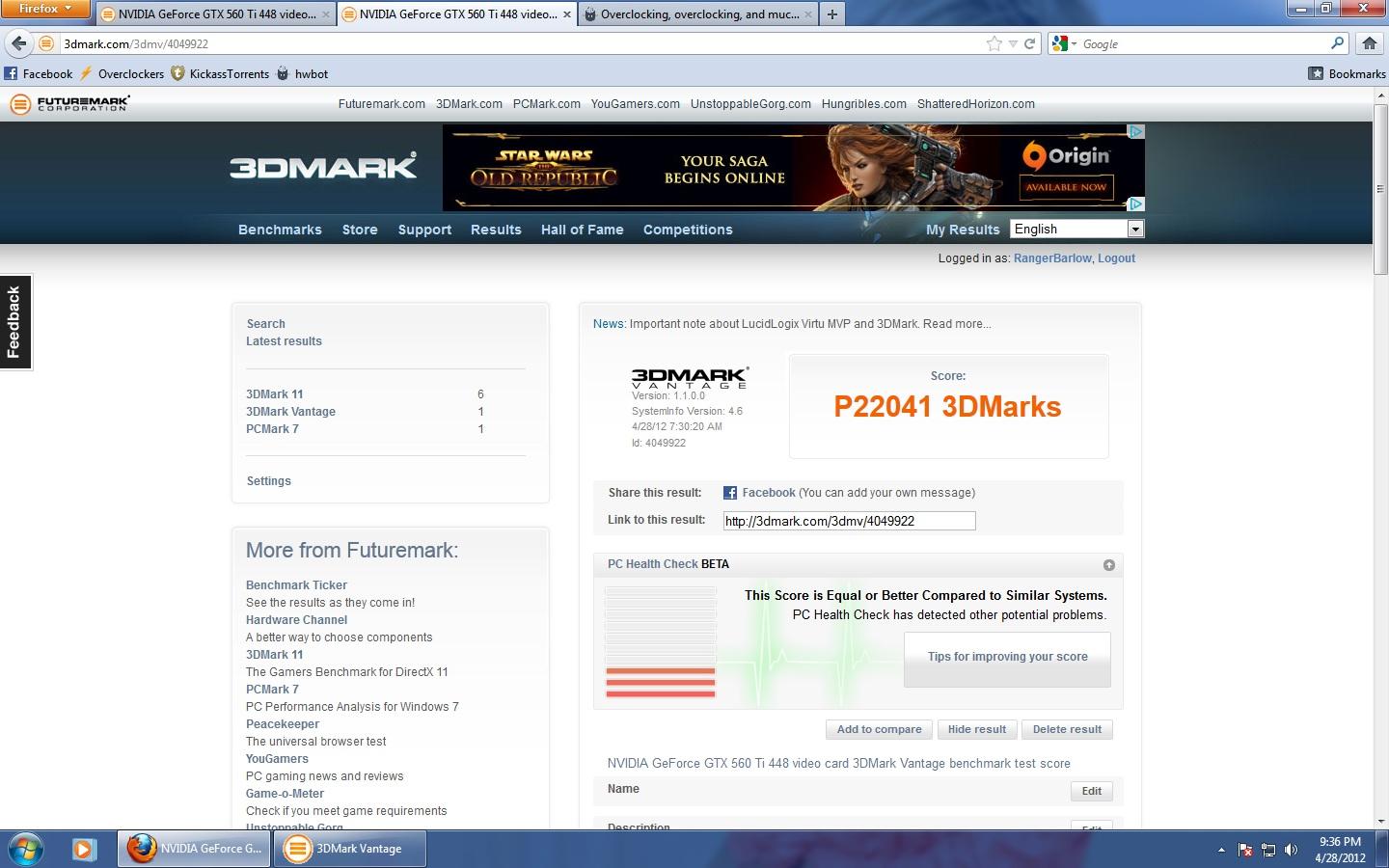
Task: Click the Star Wars Old Republic banner
Action: (x=793, y=168)
